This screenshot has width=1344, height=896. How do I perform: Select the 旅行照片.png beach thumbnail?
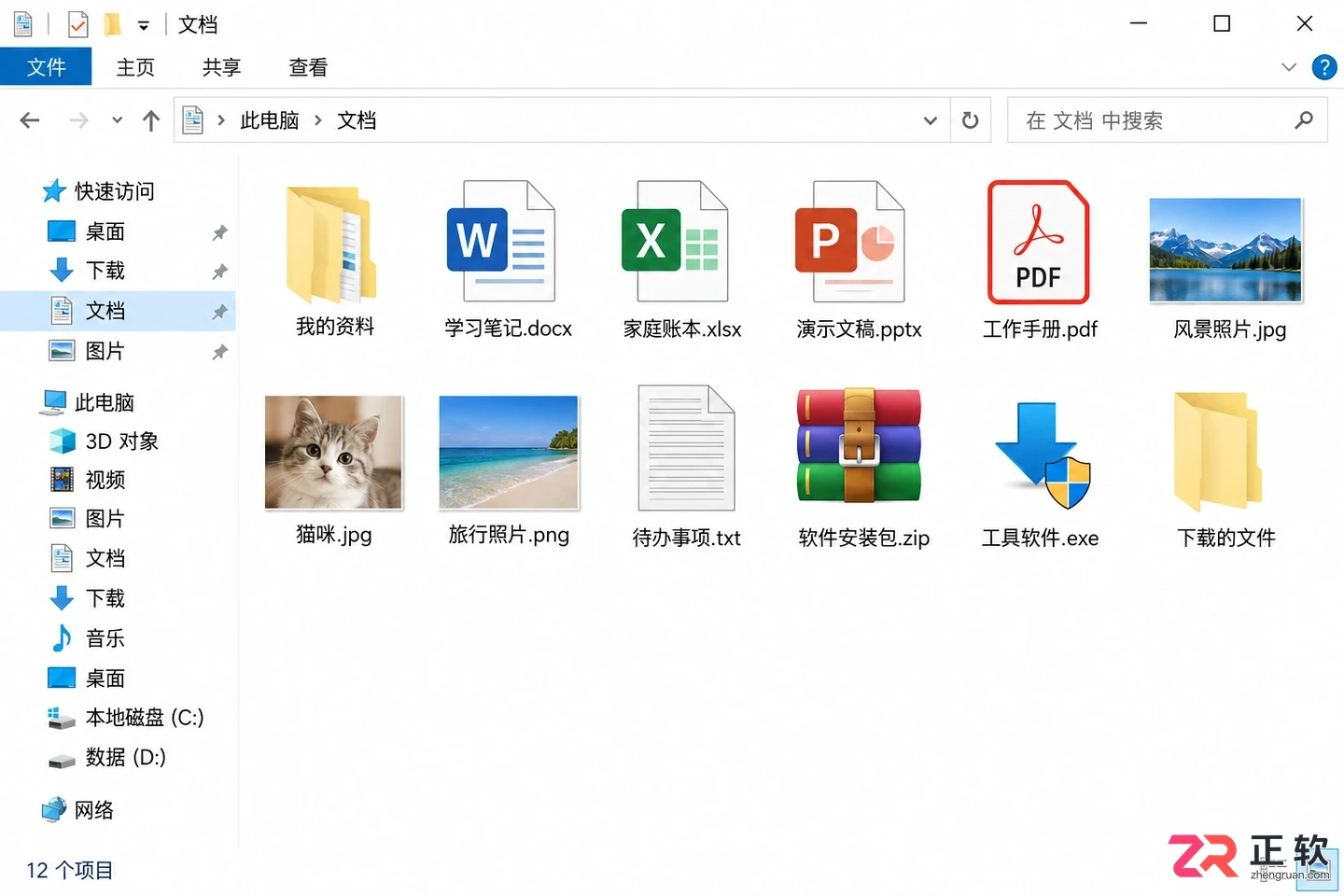(509, 453)
